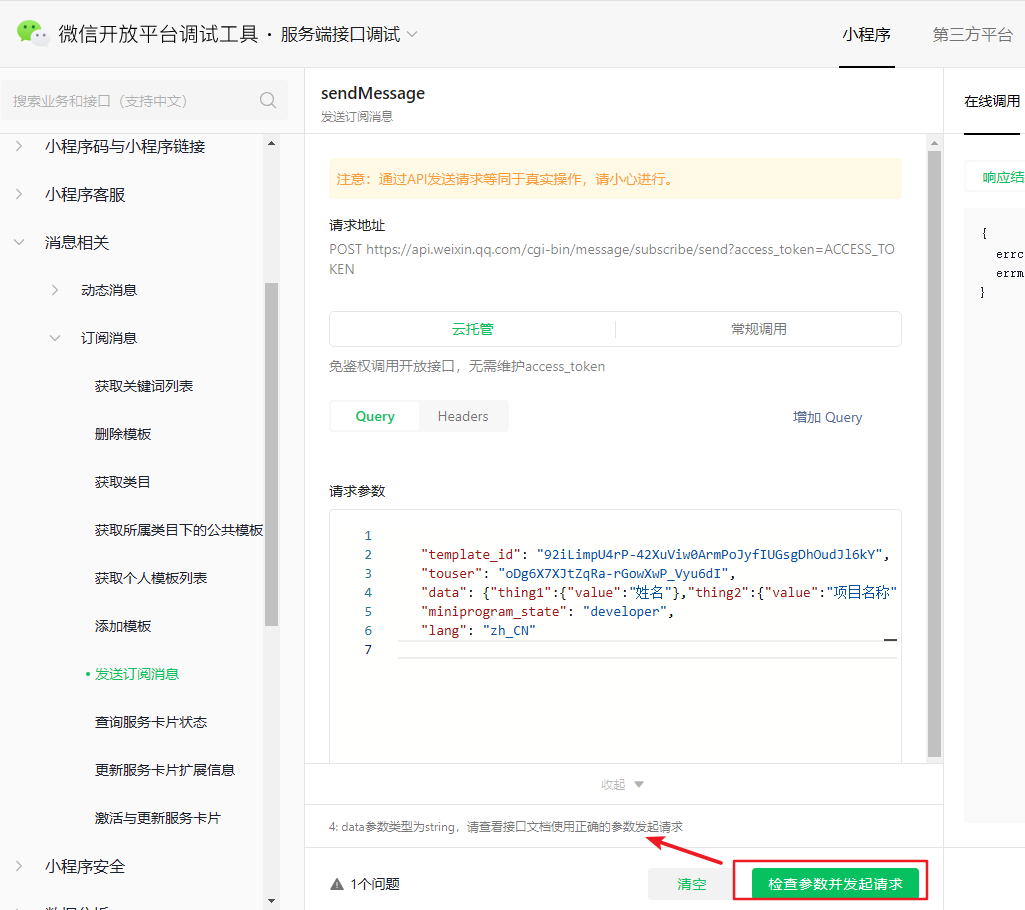1025x910 pixels.
Task: Click line number 7 in editor
Action: point(368,649)
